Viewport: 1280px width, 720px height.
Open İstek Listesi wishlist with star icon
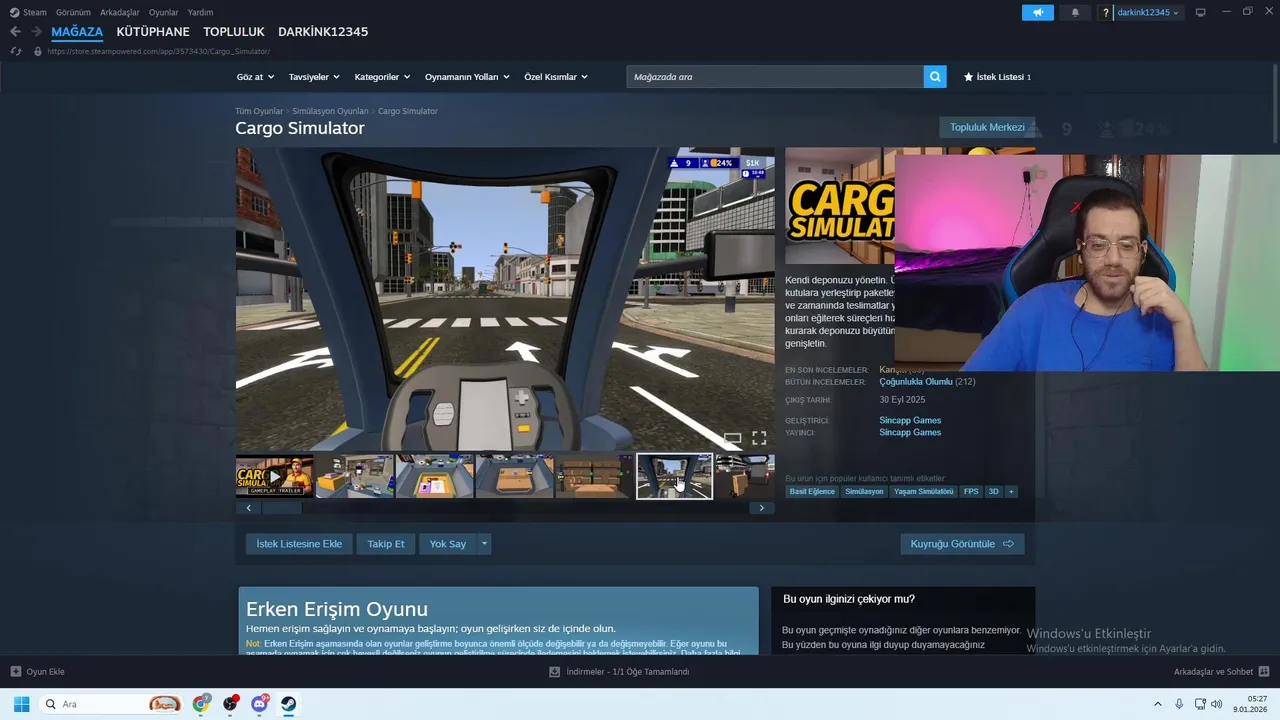click(996, 77)
